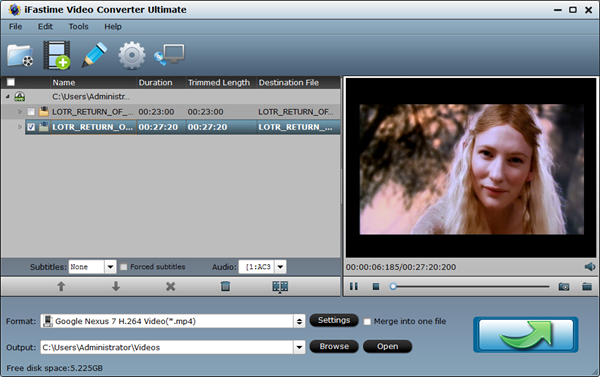Click the disc source icon beside C:\Users\Administr..

(x=20, y=96)
